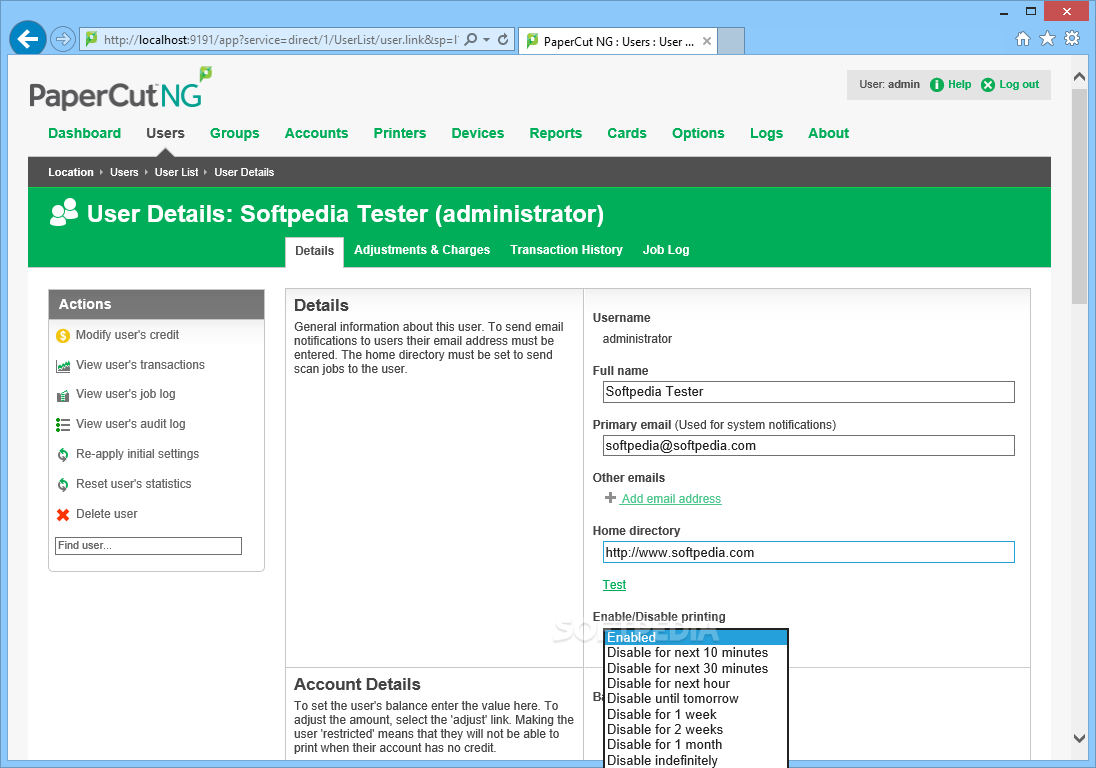Choose Disable indefinitely option
1096x768 pixels.
[x=696, y=760]
